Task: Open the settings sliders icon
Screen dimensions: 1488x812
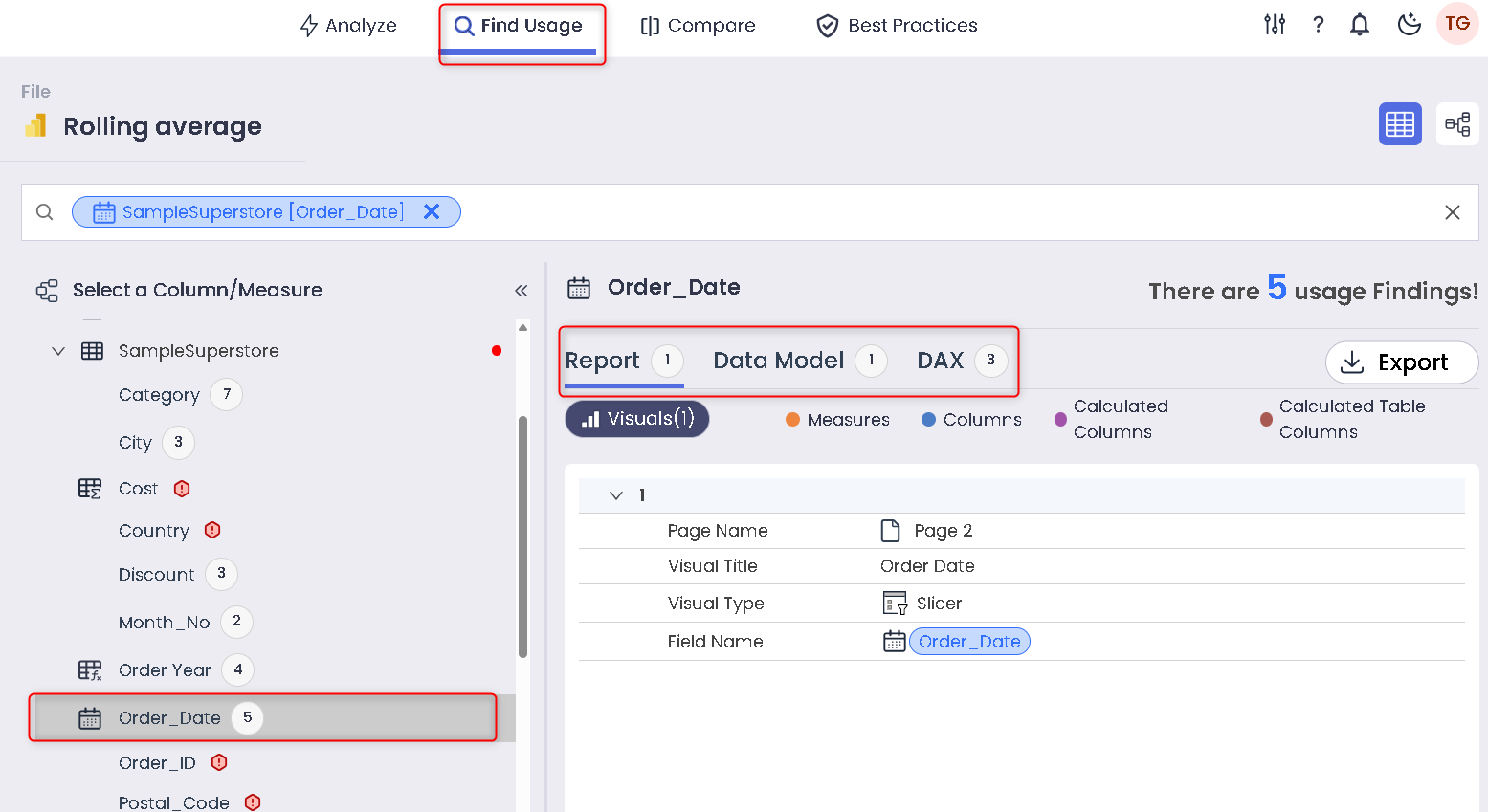Action: pyautogui.click(x=1274, y=25)
